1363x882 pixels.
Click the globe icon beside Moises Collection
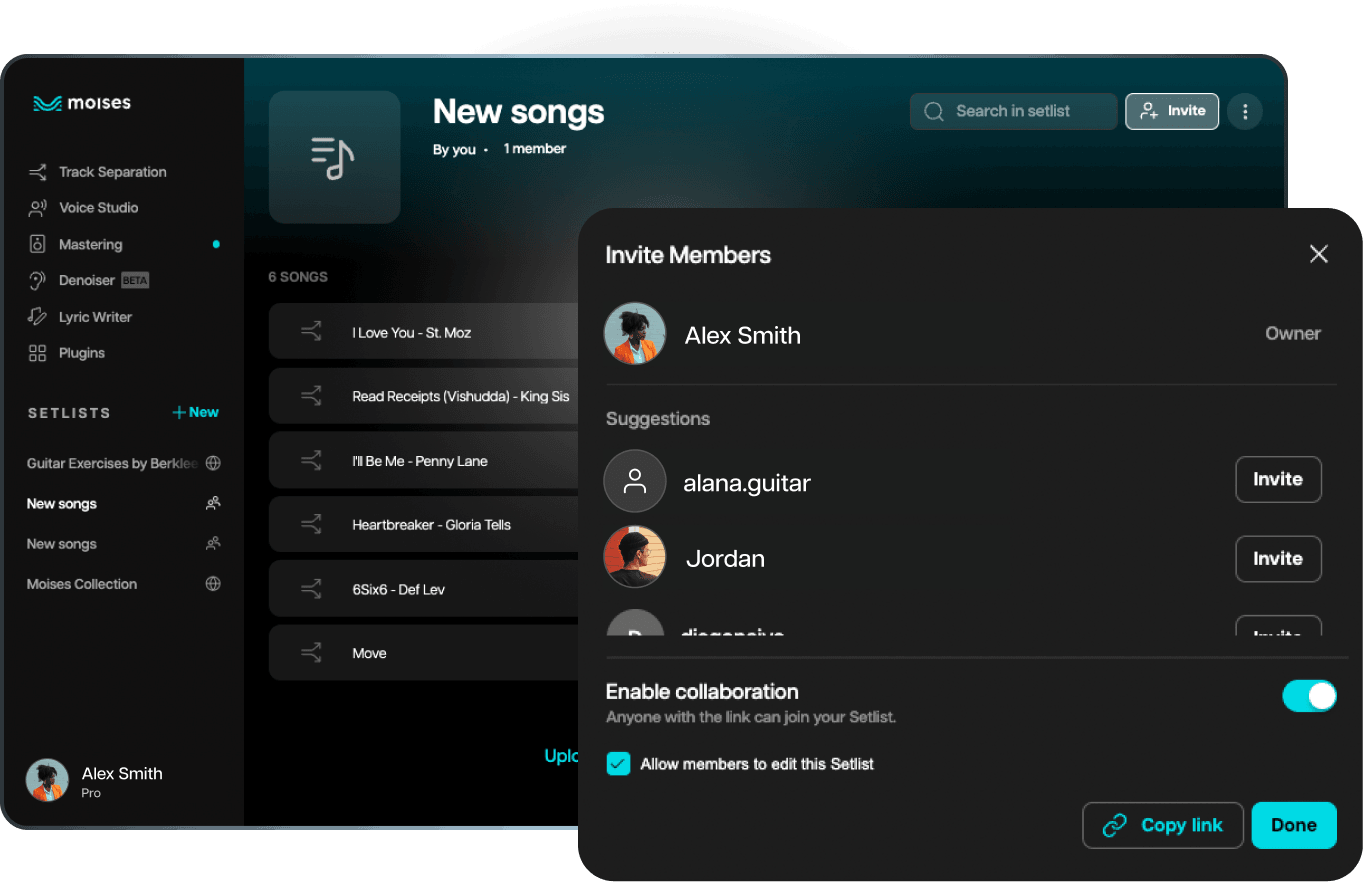point(213,584)
